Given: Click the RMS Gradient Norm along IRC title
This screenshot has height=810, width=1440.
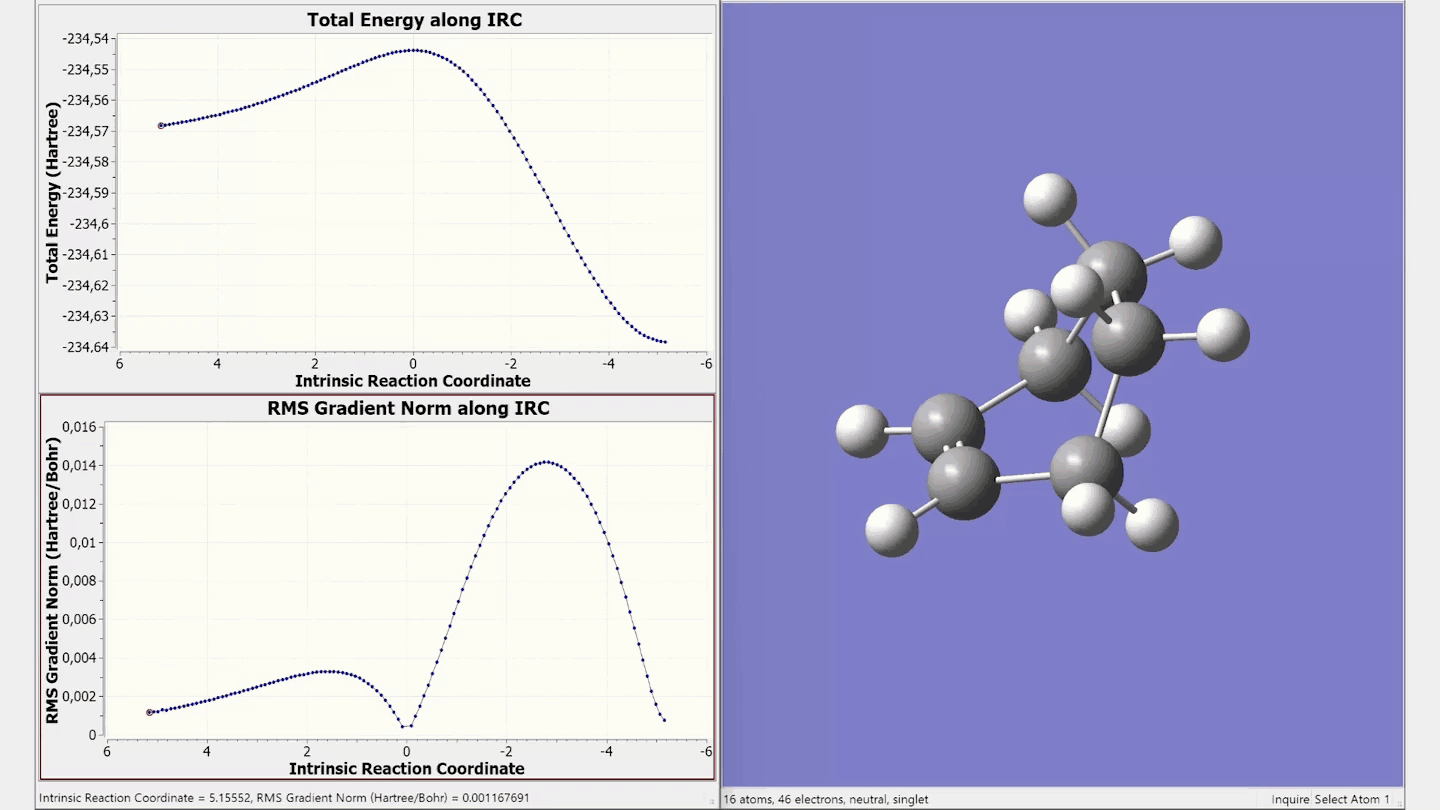Looking at the screenshot, I should [x=408, y=408].
